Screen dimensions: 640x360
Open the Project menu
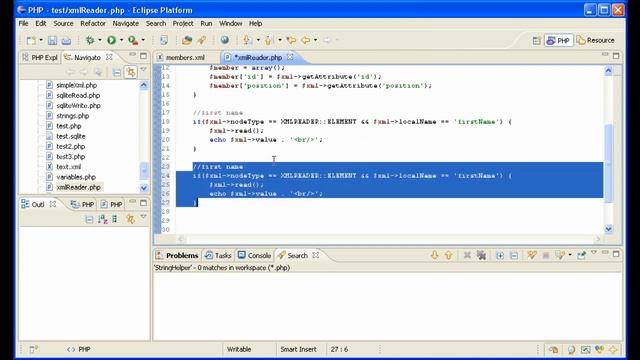(x=183, y=23)
